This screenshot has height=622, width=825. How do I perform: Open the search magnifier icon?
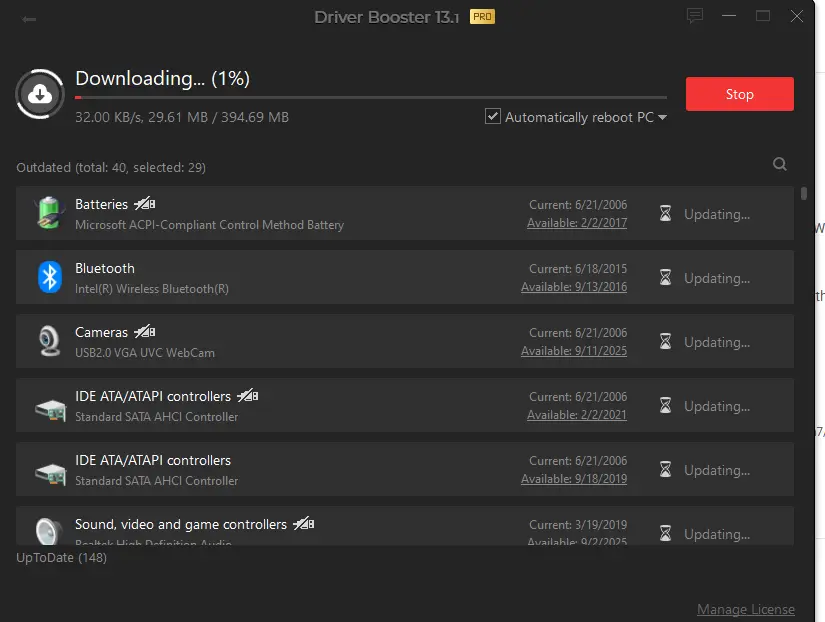780,164
